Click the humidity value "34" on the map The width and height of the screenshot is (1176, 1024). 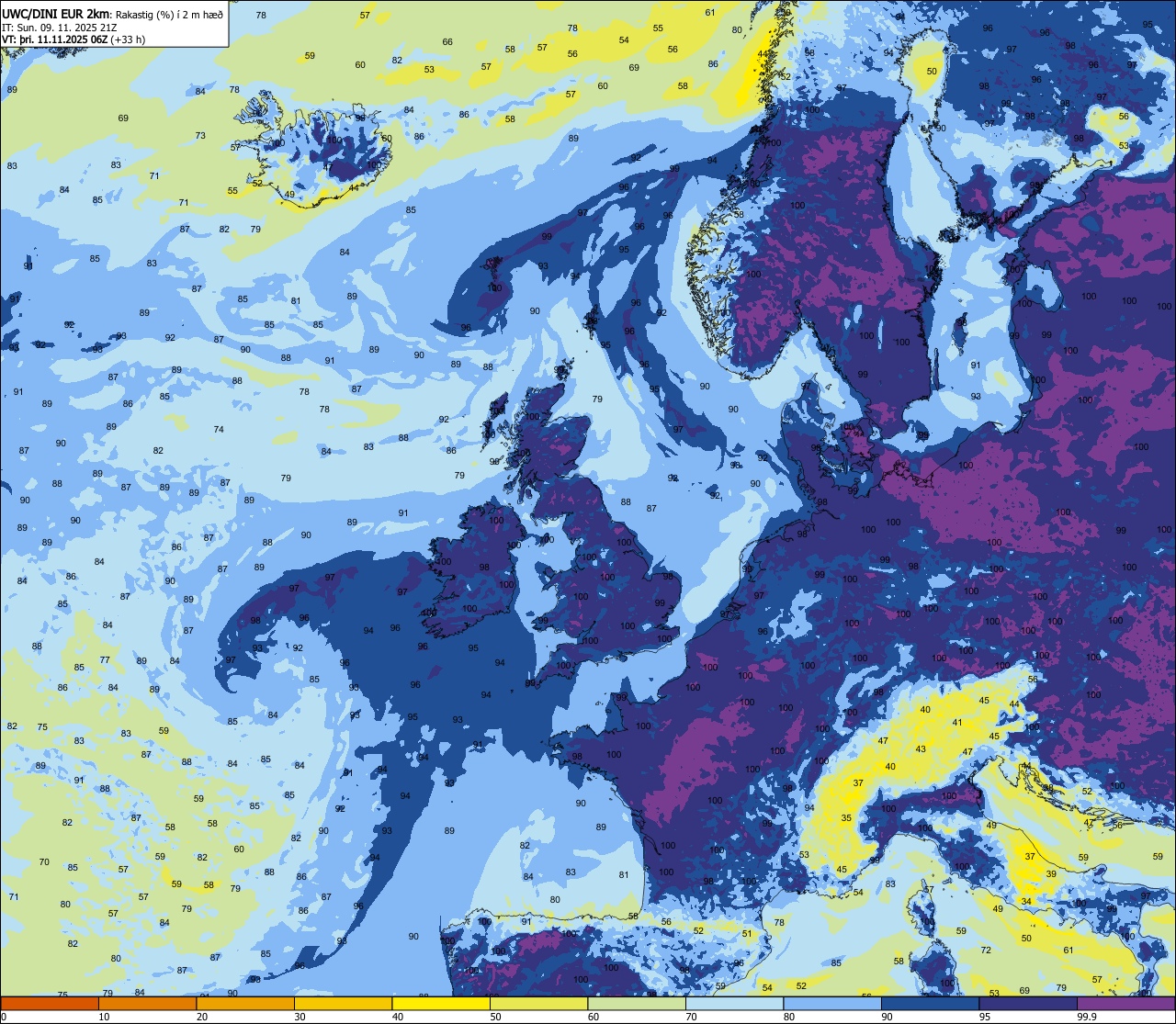point(1026,901)
